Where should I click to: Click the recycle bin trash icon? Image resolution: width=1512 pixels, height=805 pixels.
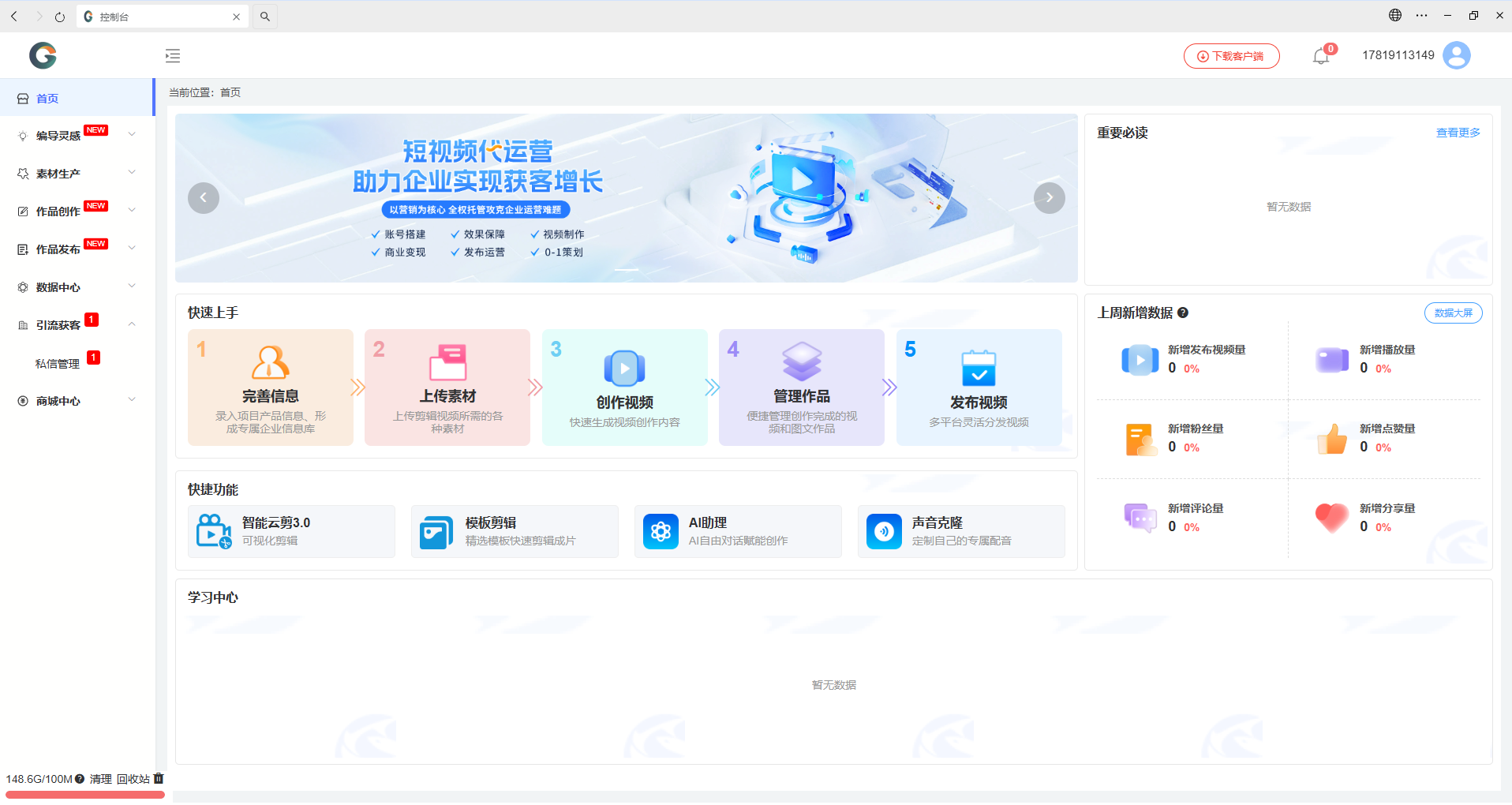[159, 778]
